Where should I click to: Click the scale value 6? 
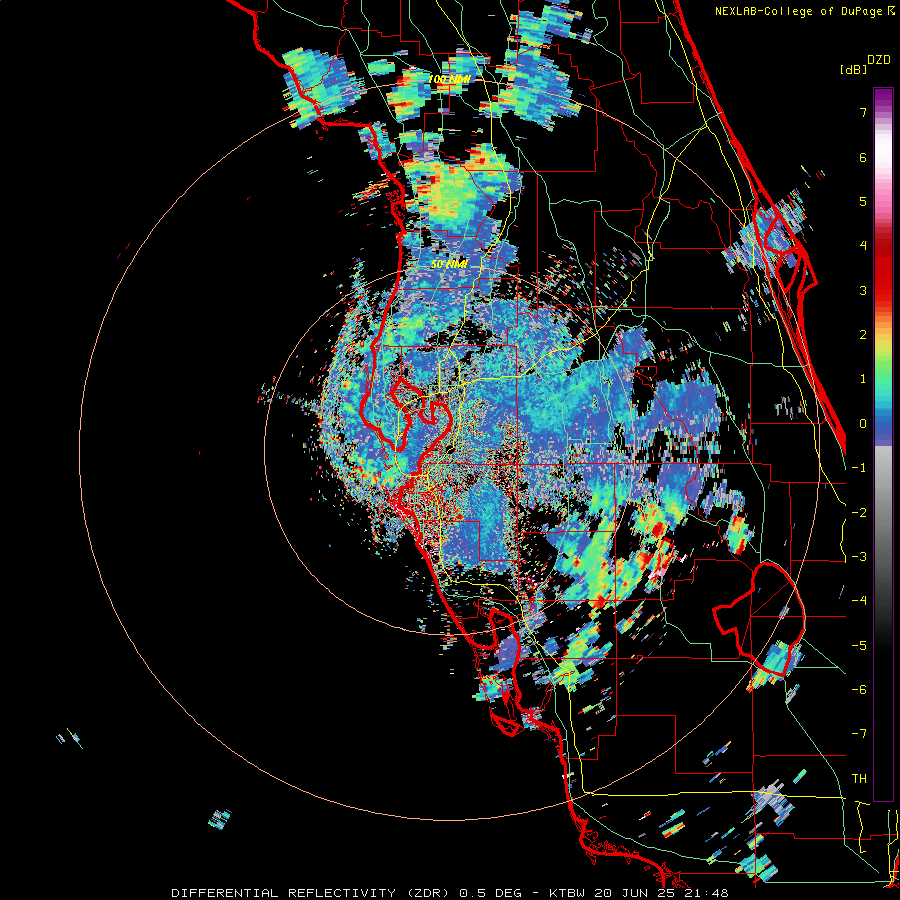(x=863, y=157)
